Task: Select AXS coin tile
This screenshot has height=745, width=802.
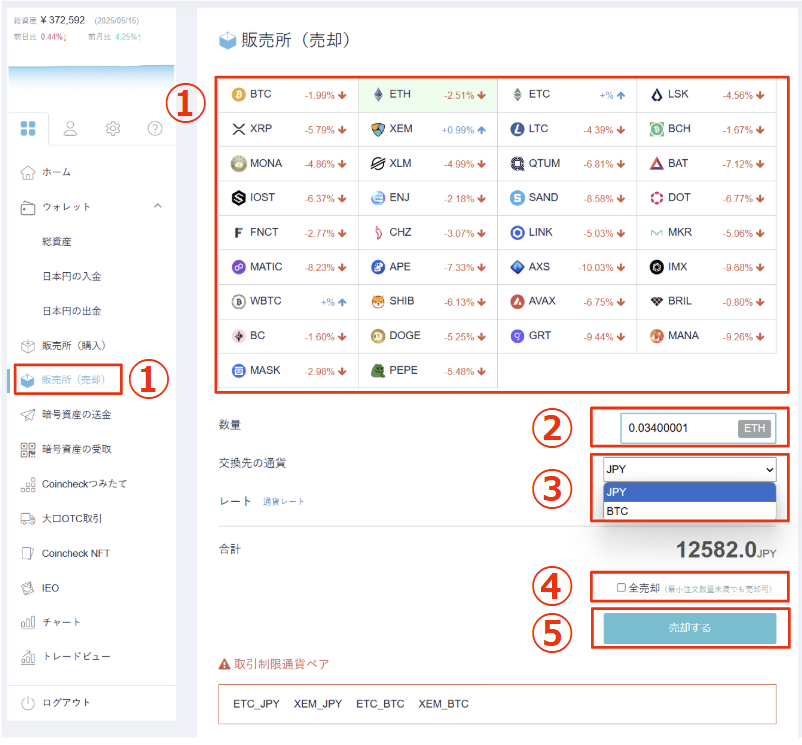Action: (567, 267)
